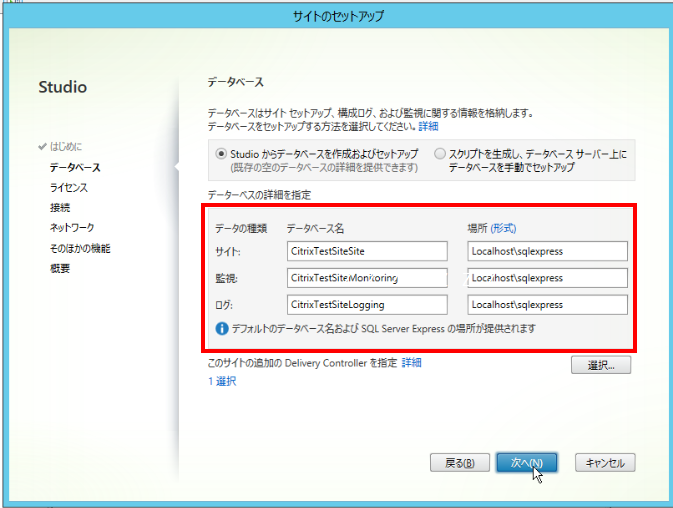Click the データベース名 column header text
This screenshot has width=673, height=508.
pyautogui.click(x=315, y=228)
